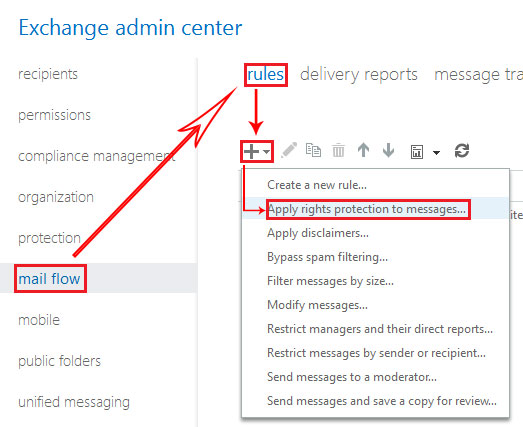Switch to the rules tab

click(x=266, y=74)
